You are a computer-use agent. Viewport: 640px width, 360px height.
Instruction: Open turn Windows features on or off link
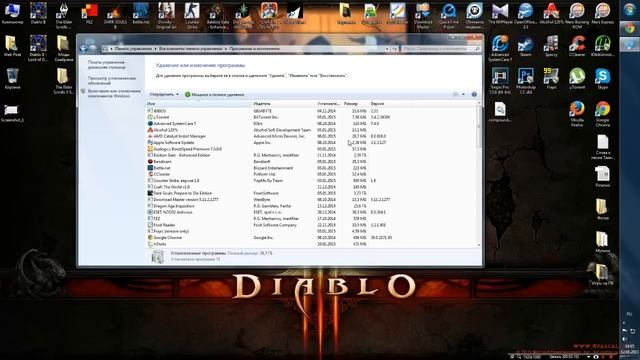[x=114, y=93]
